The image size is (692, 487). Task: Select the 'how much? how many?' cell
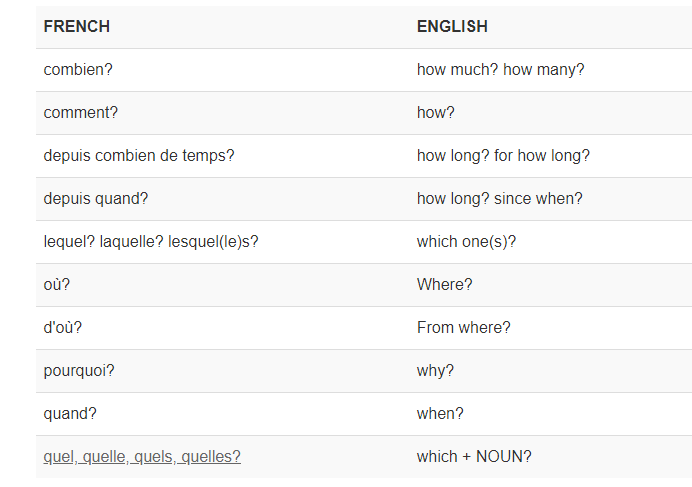500,70
